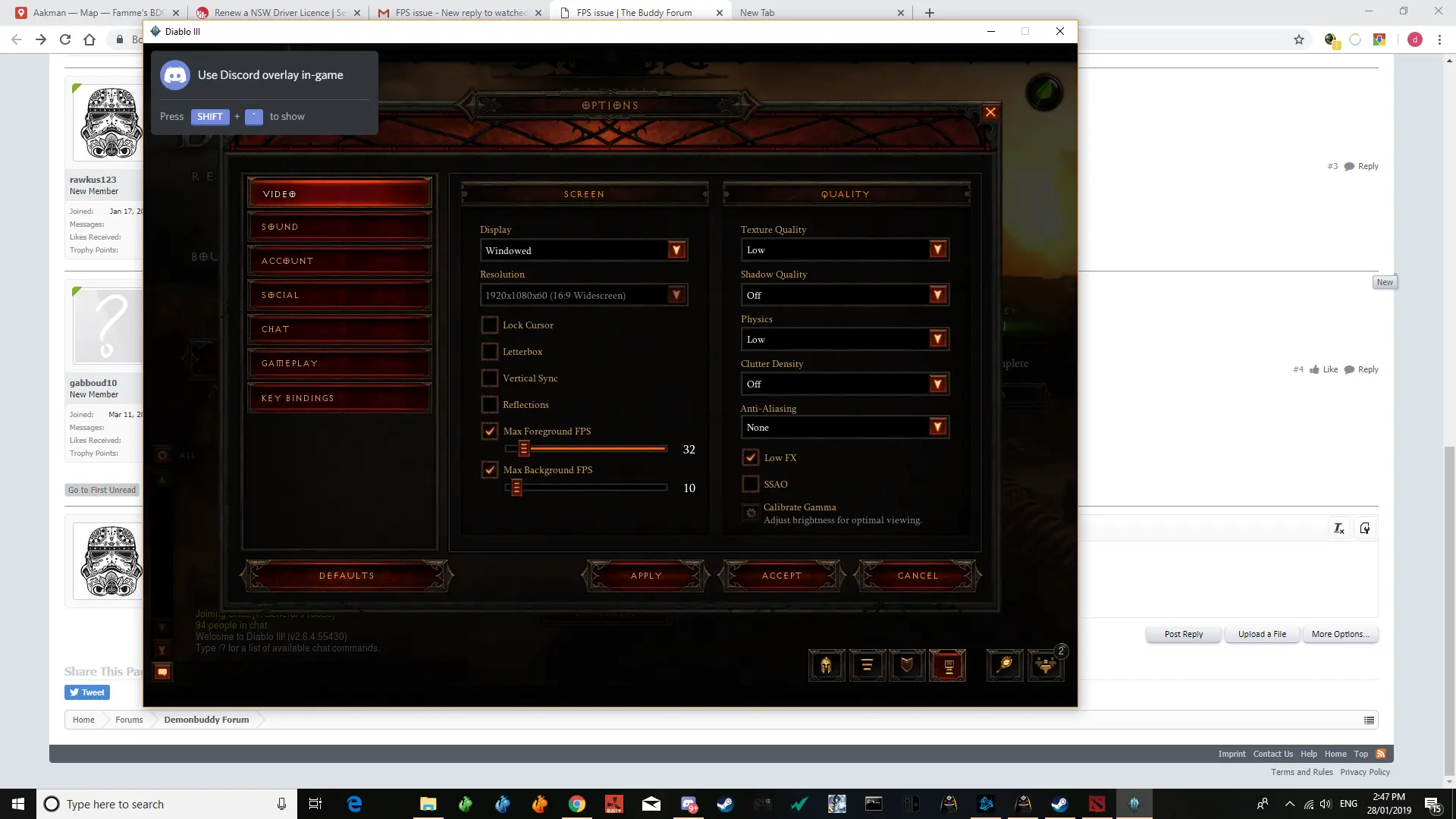Image resolution: width=1456 pixels, height=819 pixels.
Task: Select the Sound options category
Action: pos(340,227)
